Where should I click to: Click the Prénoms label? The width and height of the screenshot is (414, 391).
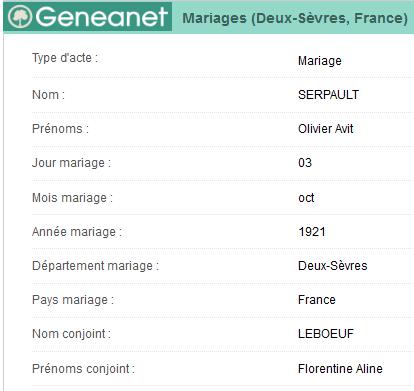[x=60, y=129]
